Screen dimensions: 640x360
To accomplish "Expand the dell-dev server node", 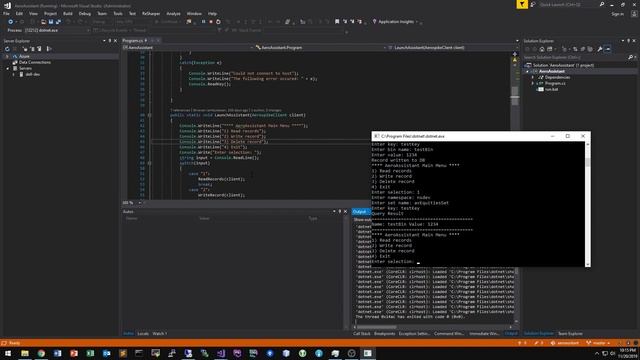I will tap(13, 75).
